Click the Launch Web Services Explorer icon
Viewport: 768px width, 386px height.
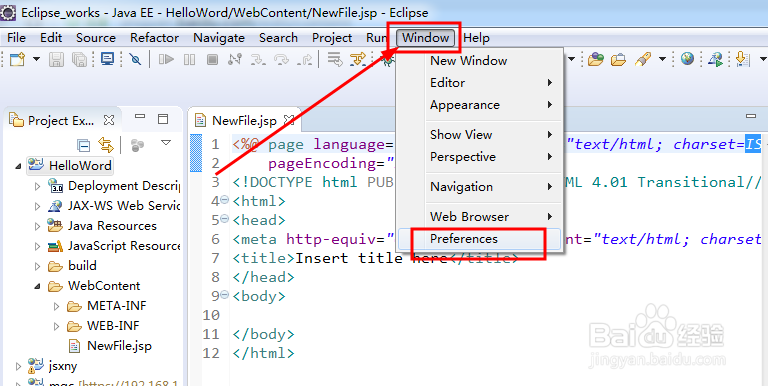(x=716, y=59)
